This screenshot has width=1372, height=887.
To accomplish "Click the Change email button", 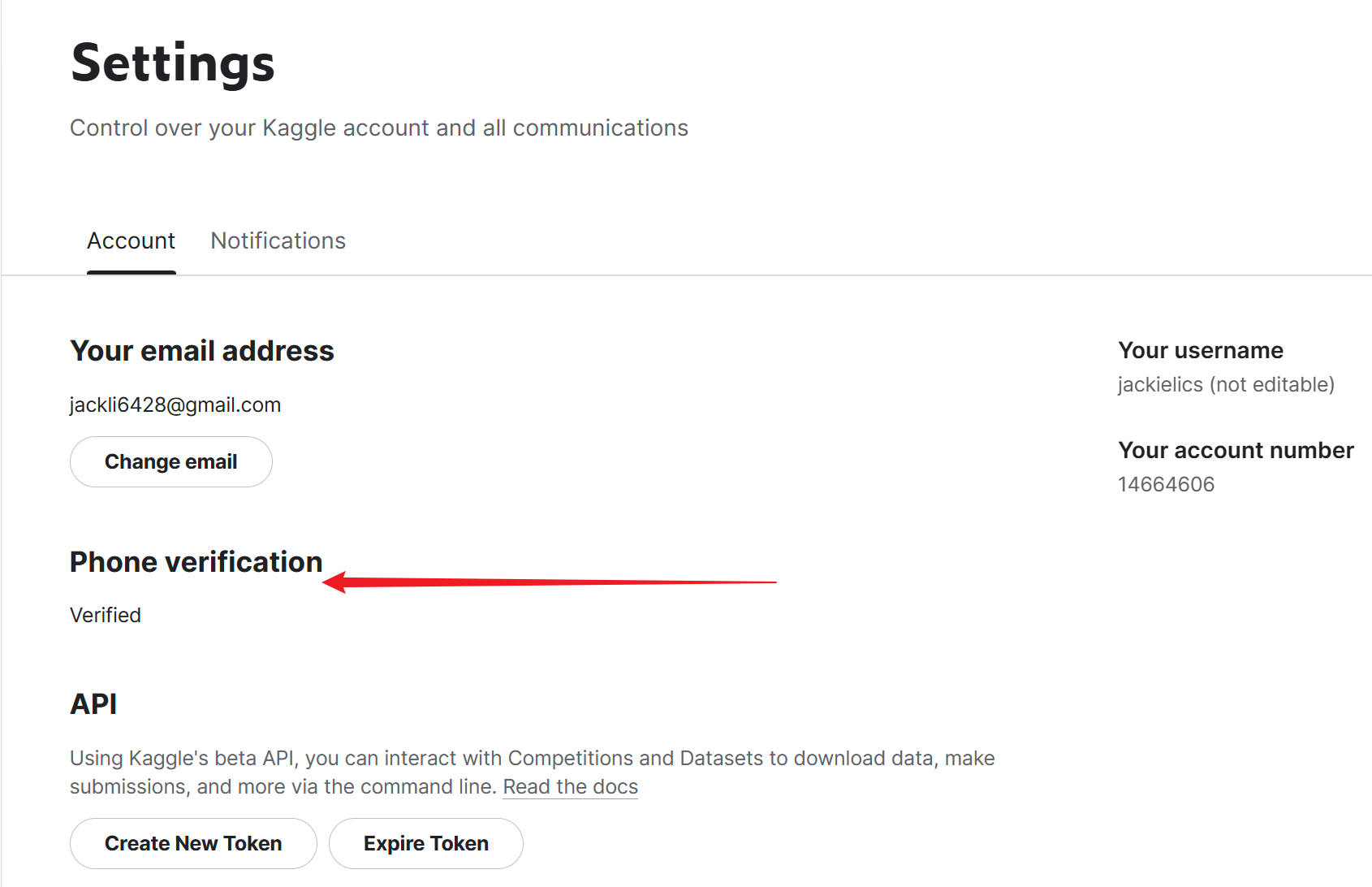I will (171, 462).
